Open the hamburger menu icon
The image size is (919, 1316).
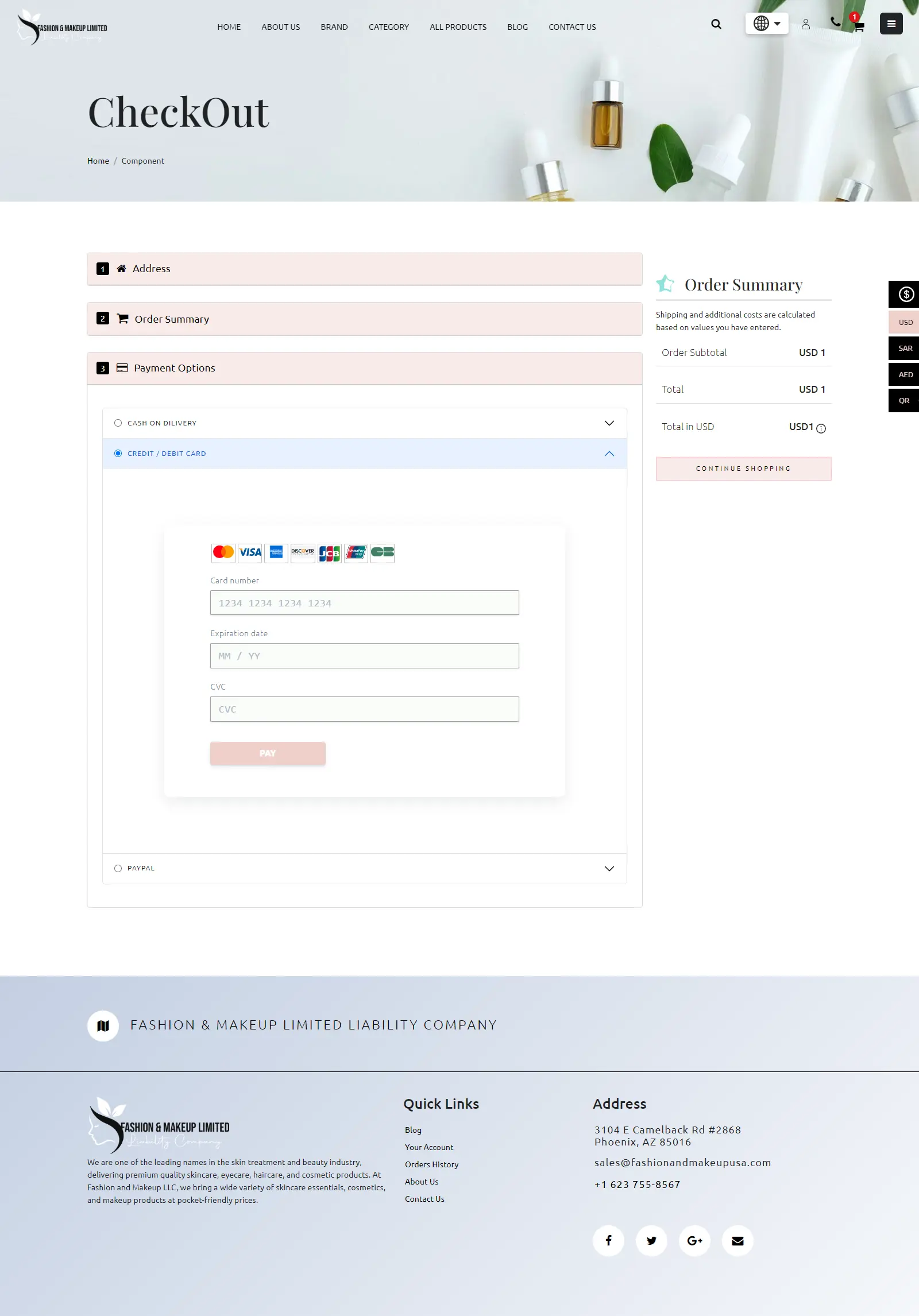coord(891,23)
